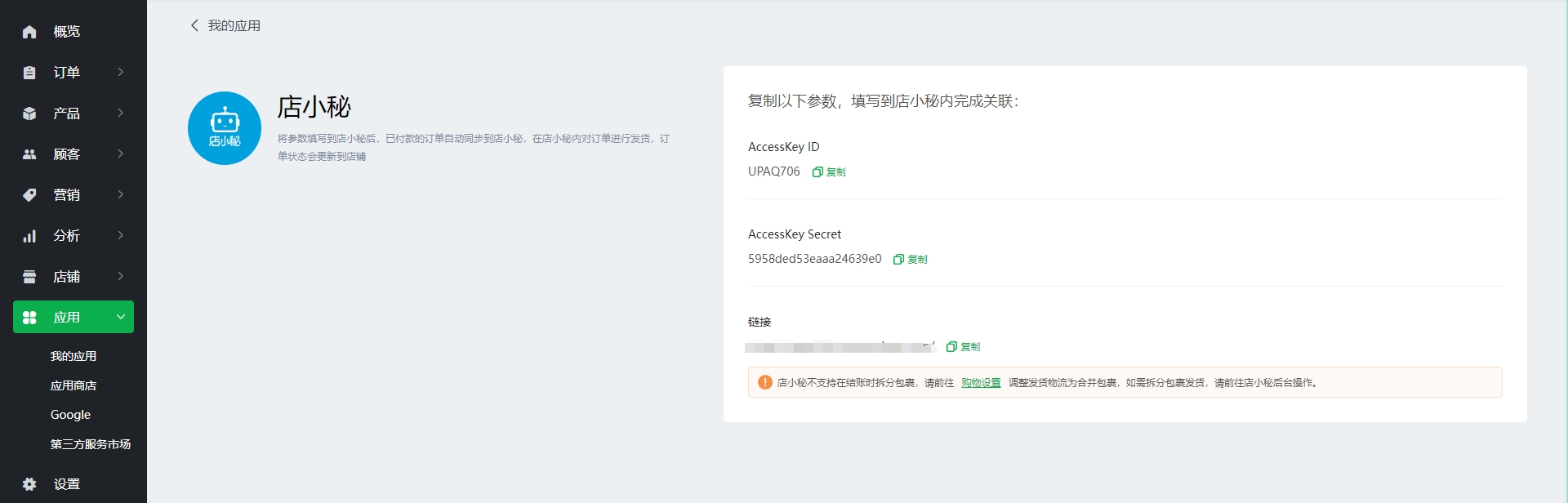Click the tag icon beside 营销
This screenshot has width=1568, height=503.
[x=29, y=195]
